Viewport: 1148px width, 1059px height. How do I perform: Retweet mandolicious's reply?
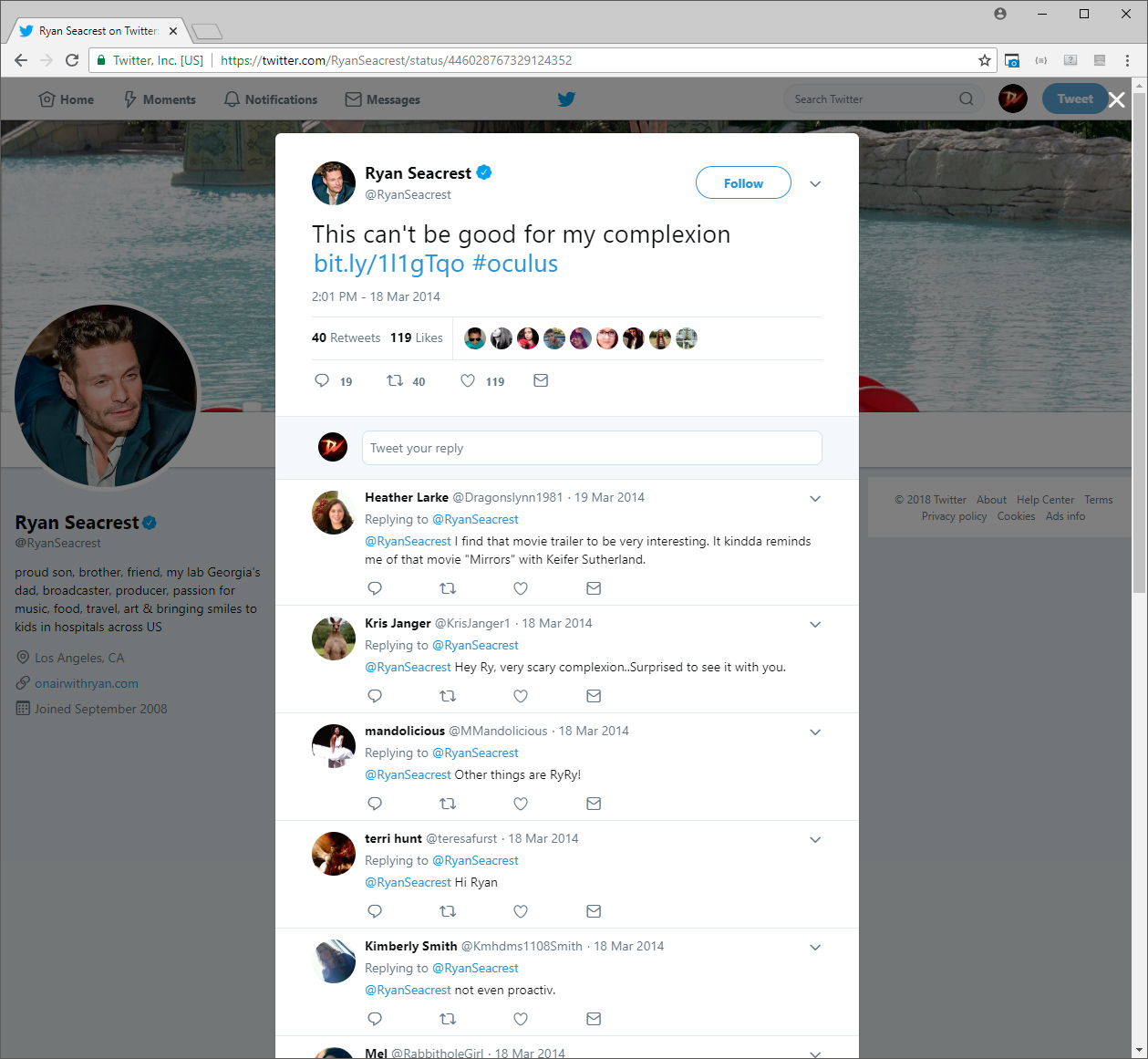click(448, 804)
